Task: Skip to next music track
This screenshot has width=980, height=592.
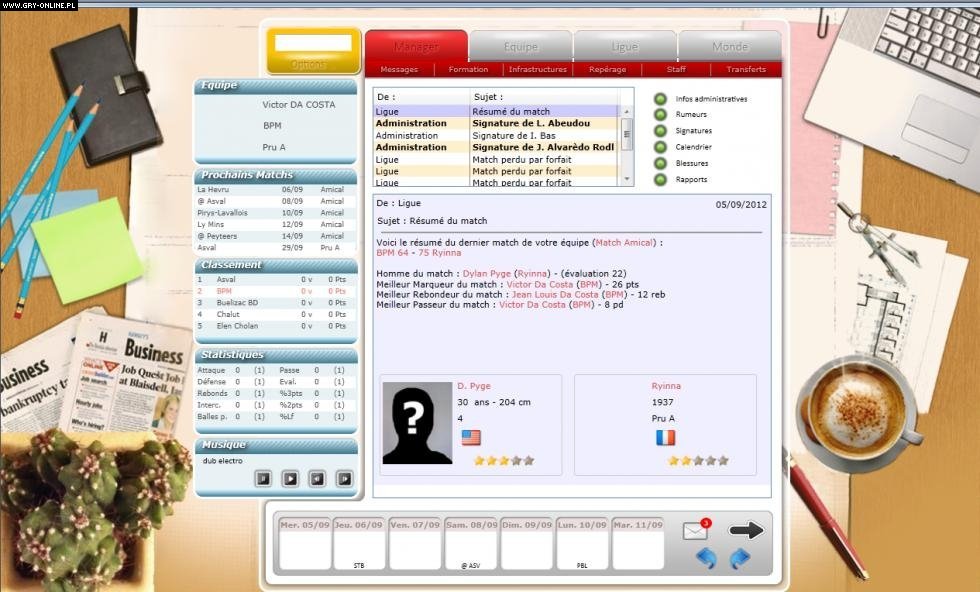Action: [x=343, y=479]
